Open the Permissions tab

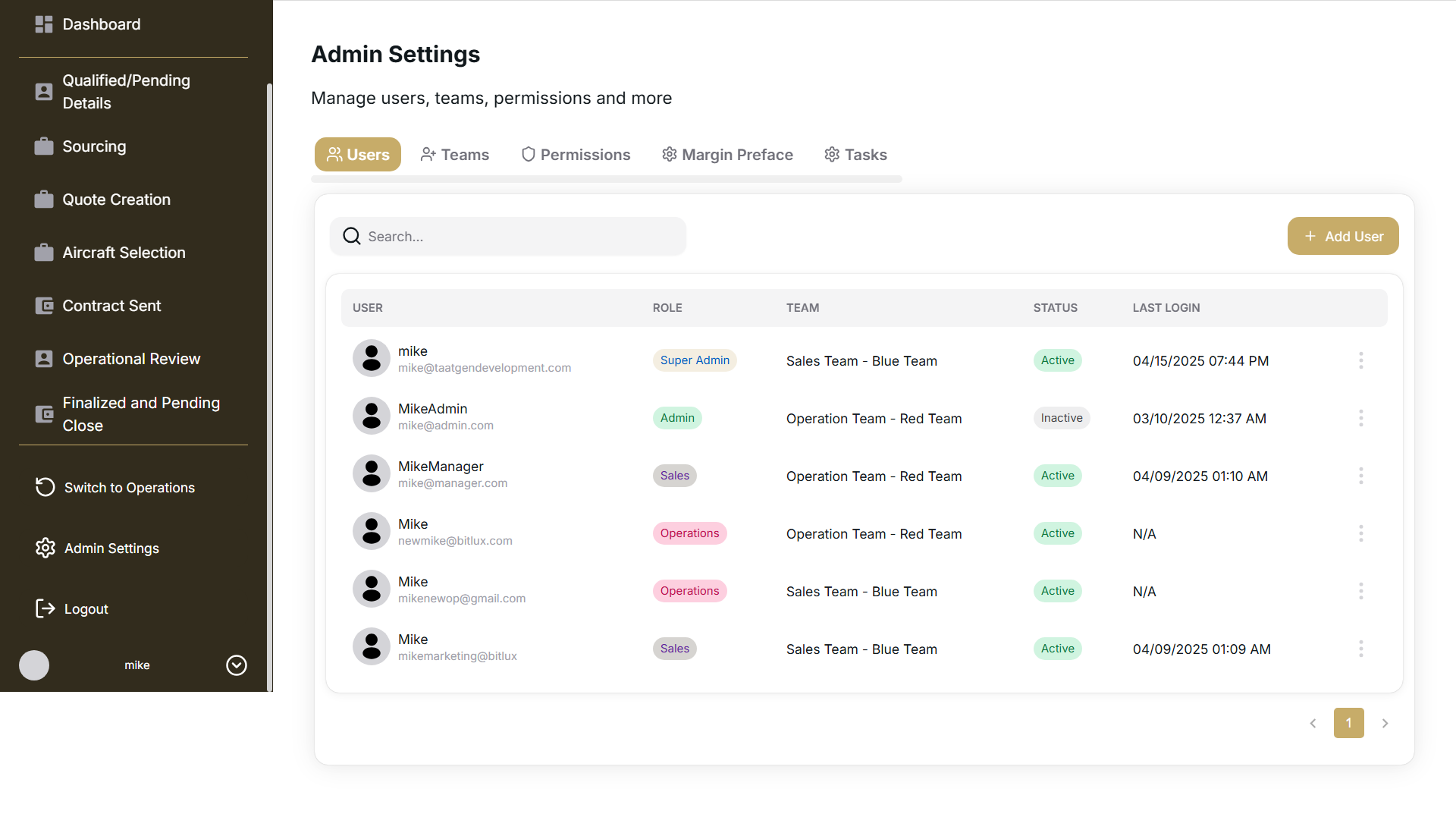point(576,155)
